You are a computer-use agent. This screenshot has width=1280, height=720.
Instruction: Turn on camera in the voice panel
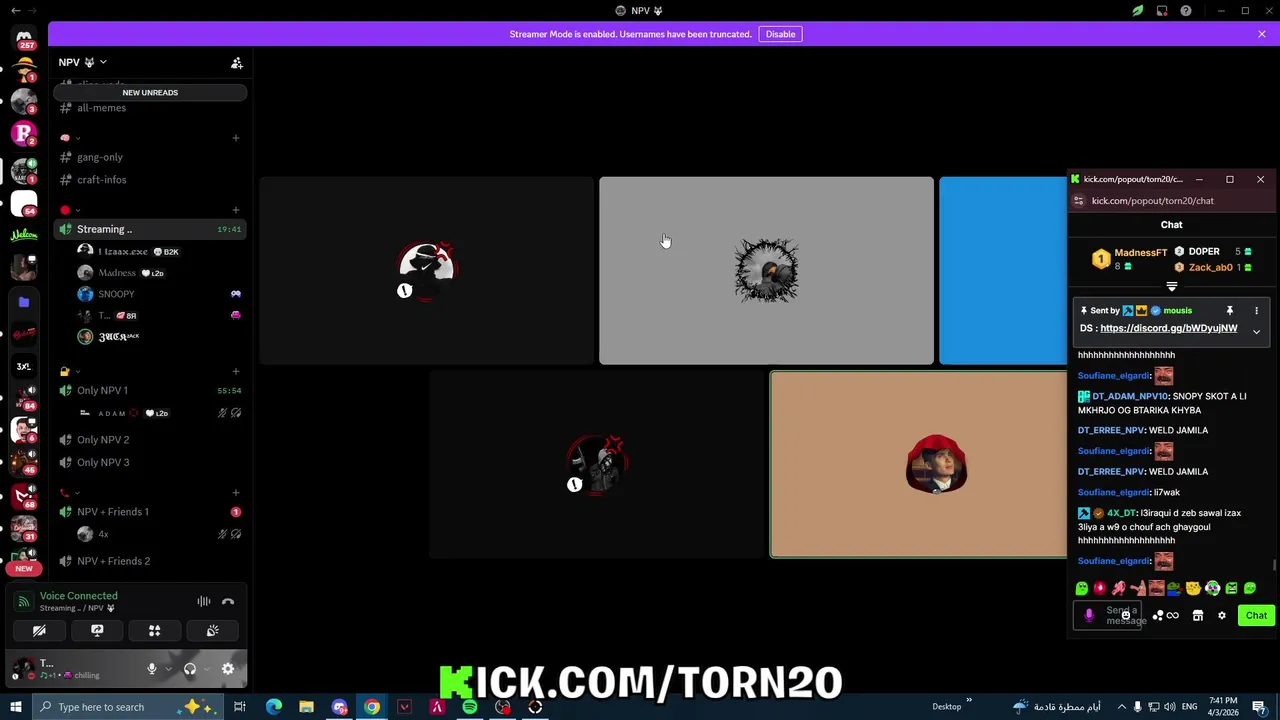coord(39,631)
